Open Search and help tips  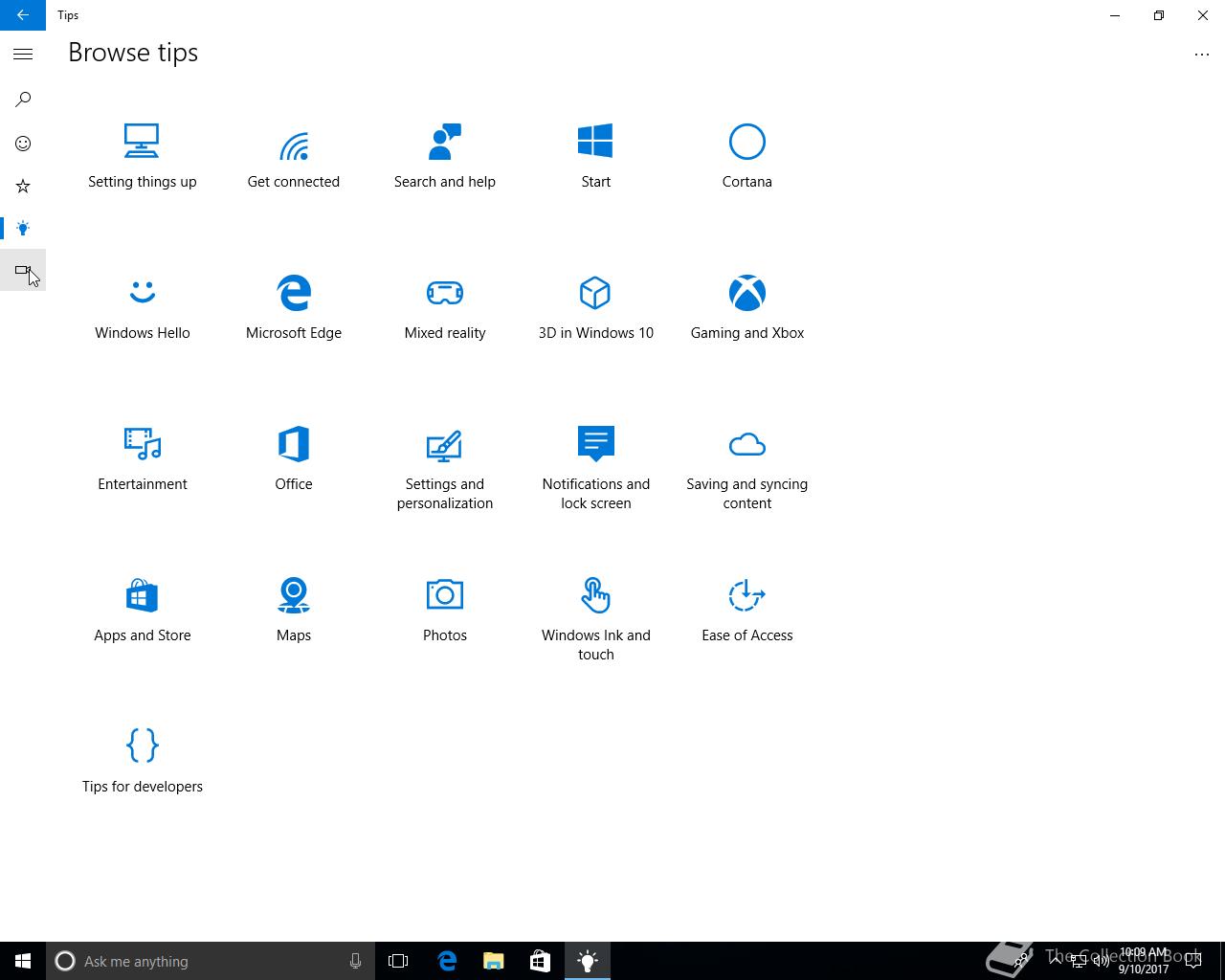444,156
